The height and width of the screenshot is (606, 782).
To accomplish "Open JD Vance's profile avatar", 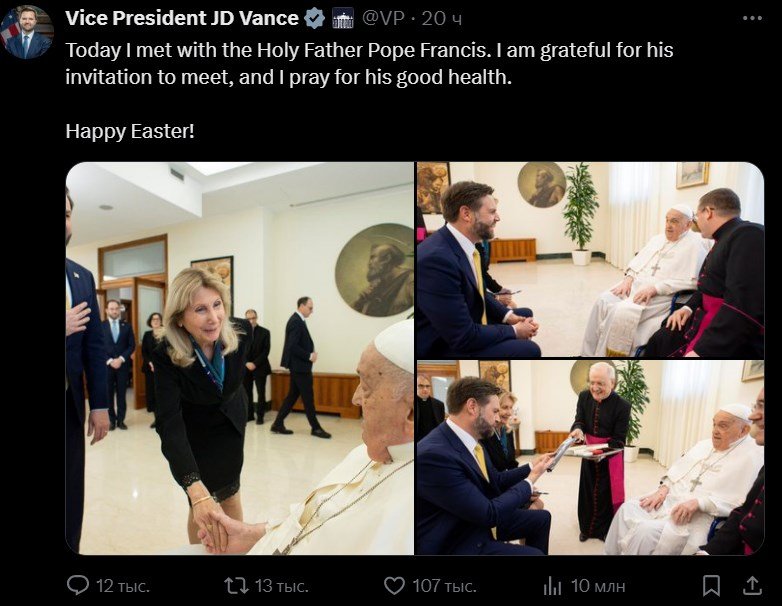I will (x=27, y=31).
